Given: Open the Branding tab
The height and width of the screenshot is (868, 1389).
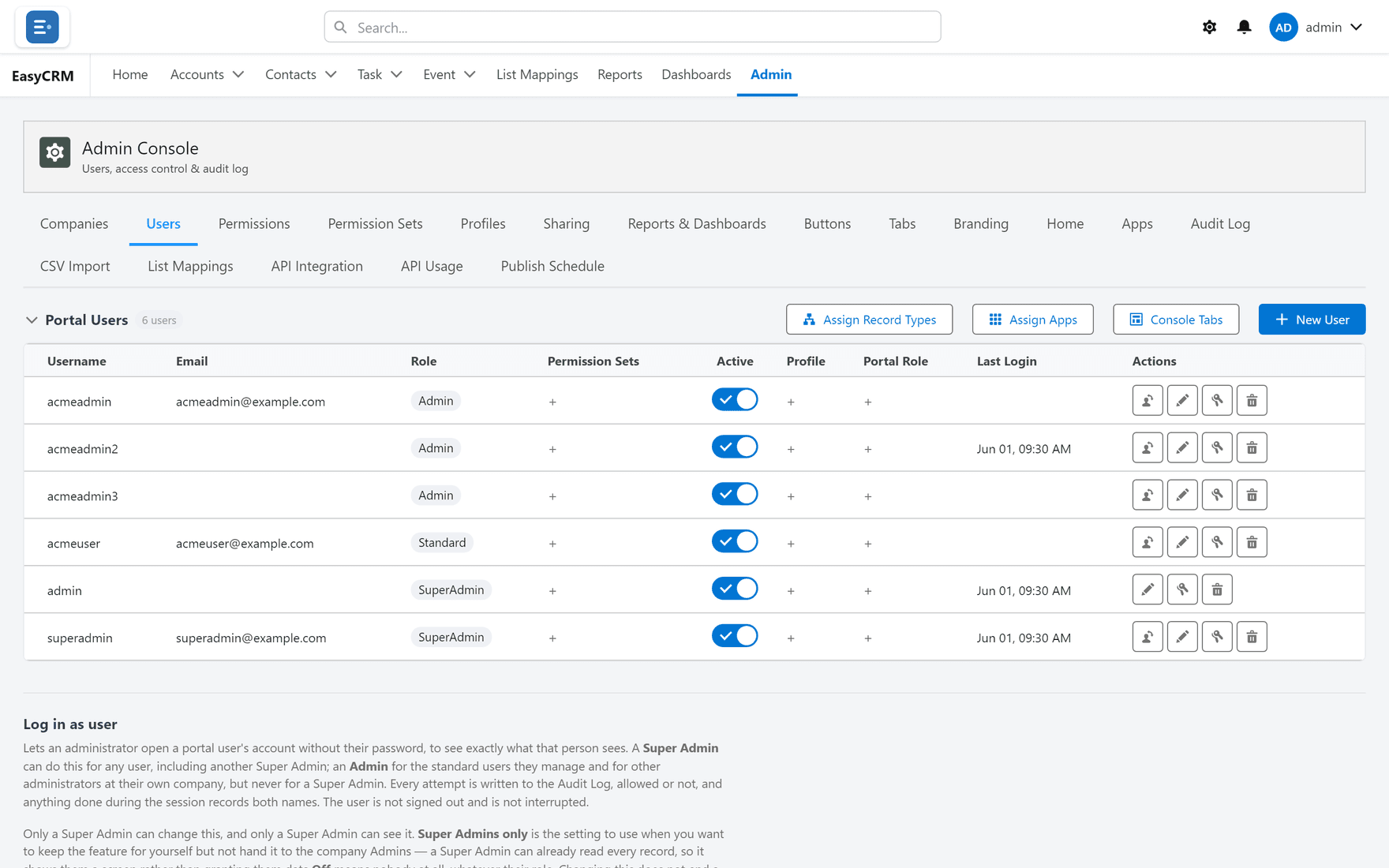Looking at the screenshot, I should click(981, 223).
